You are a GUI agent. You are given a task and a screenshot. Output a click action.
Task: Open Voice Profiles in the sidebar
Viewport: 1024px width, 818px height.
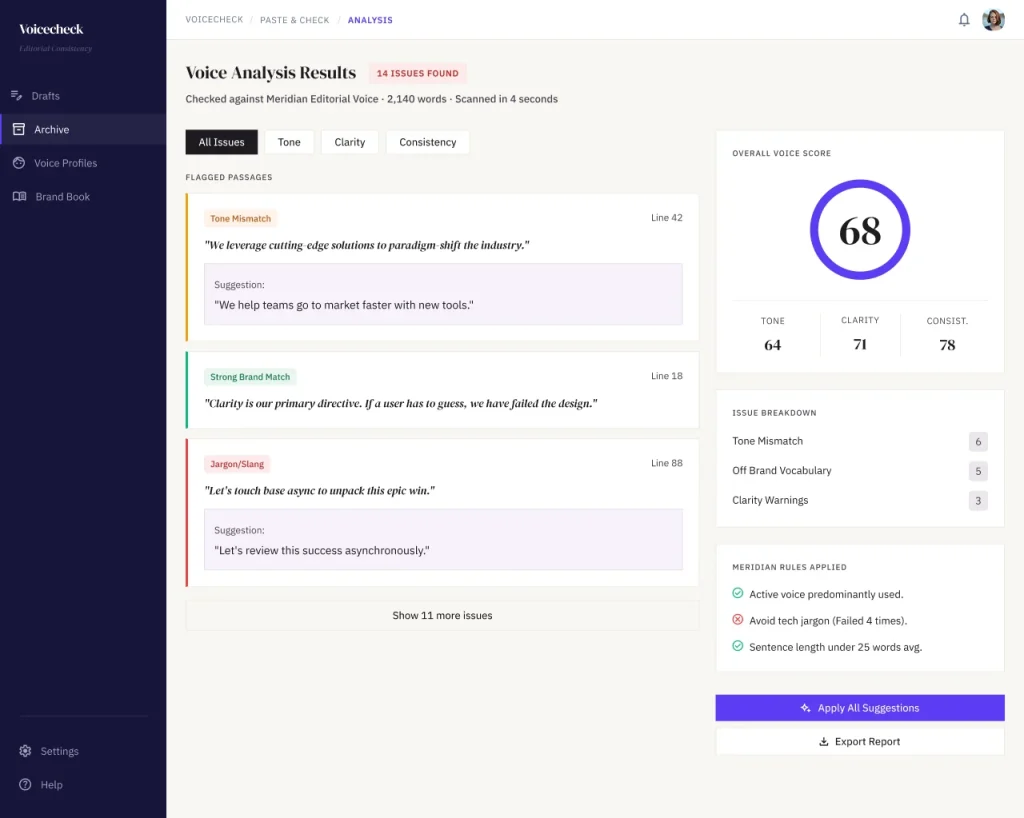(83, 163)
